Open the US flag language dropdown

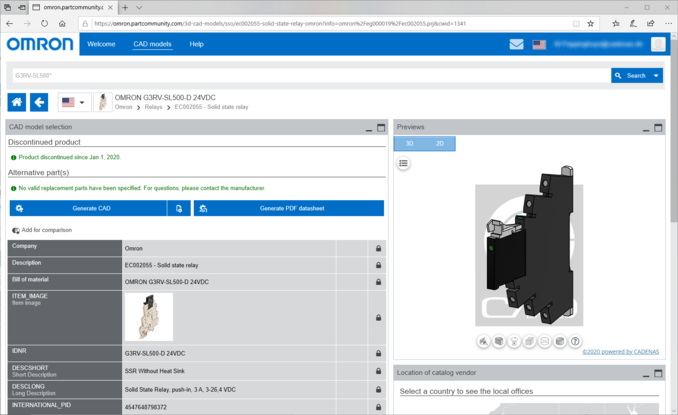tap(73, 102)
